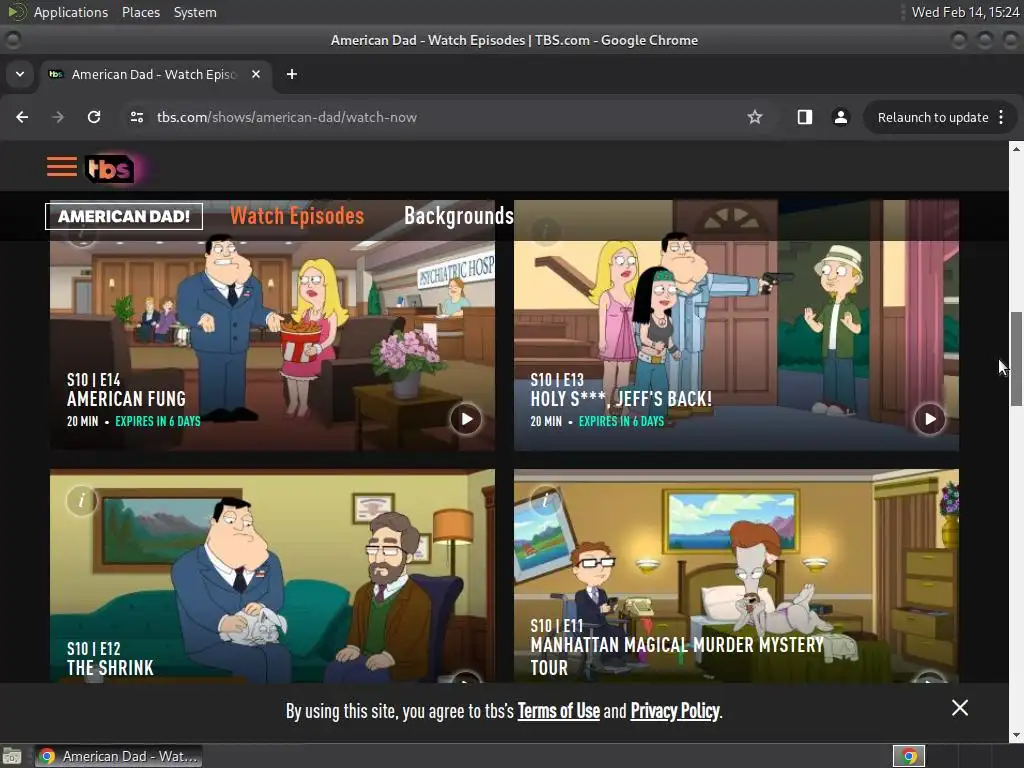Image resolution: width=1024 pixels, height=768 pixels.
Task: Open the Places menu
Action: pos(140,12)
